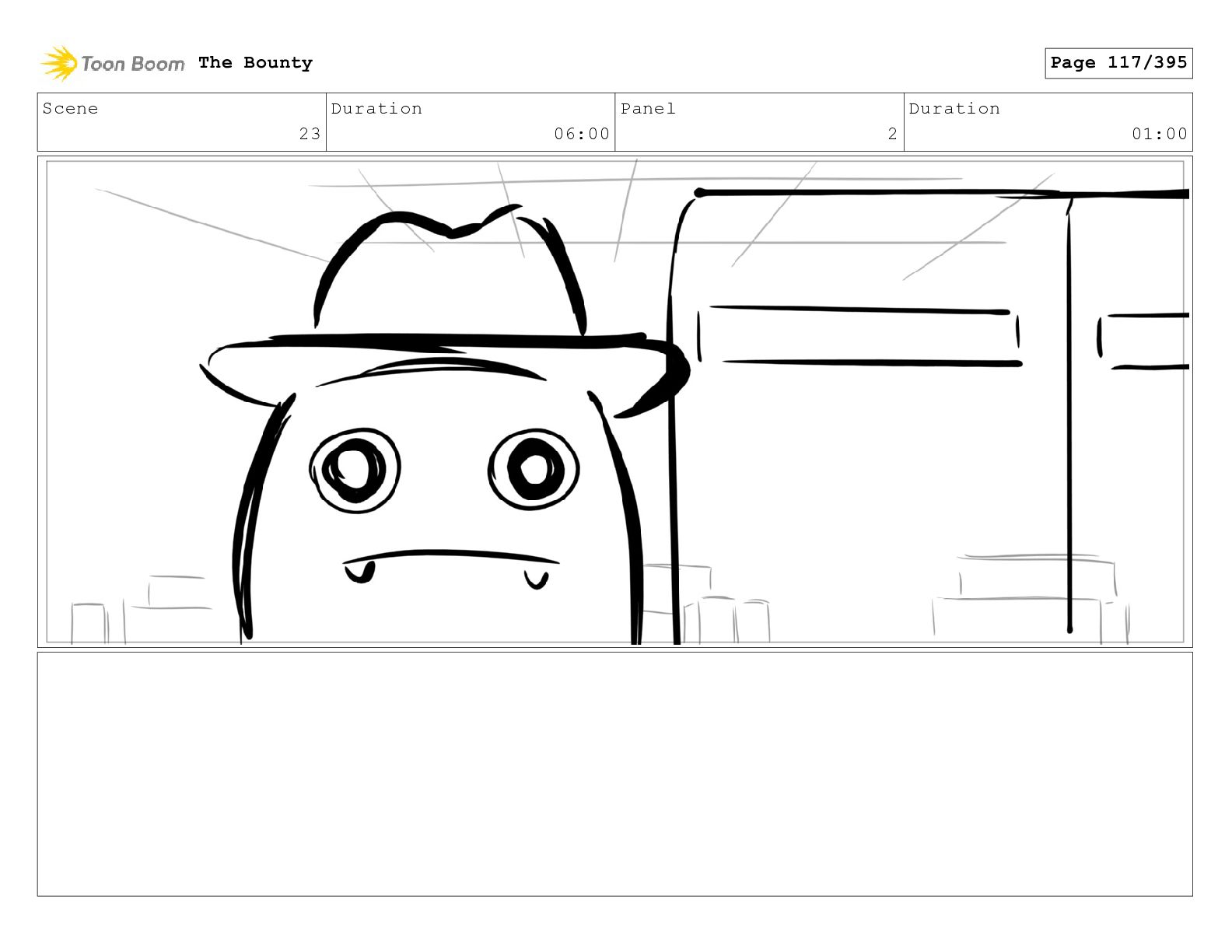Click the title text "The Bounty"
Image resolution: width=1232 pixels, height=952 pixels.
pos(255,63)
